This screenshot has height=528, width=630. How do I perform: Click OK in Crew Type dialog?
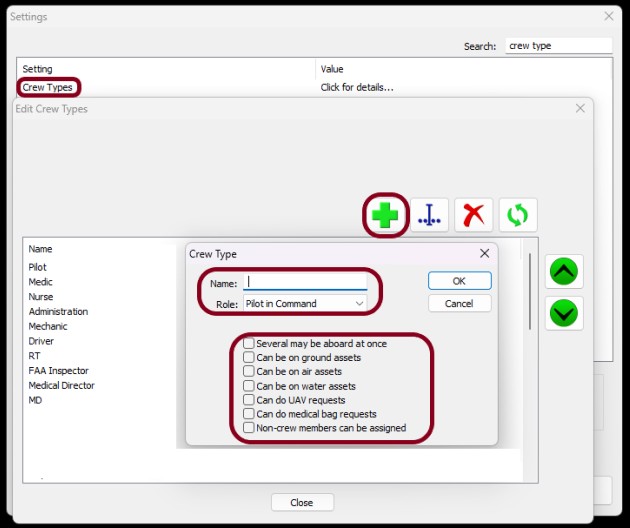pos(459,280)
